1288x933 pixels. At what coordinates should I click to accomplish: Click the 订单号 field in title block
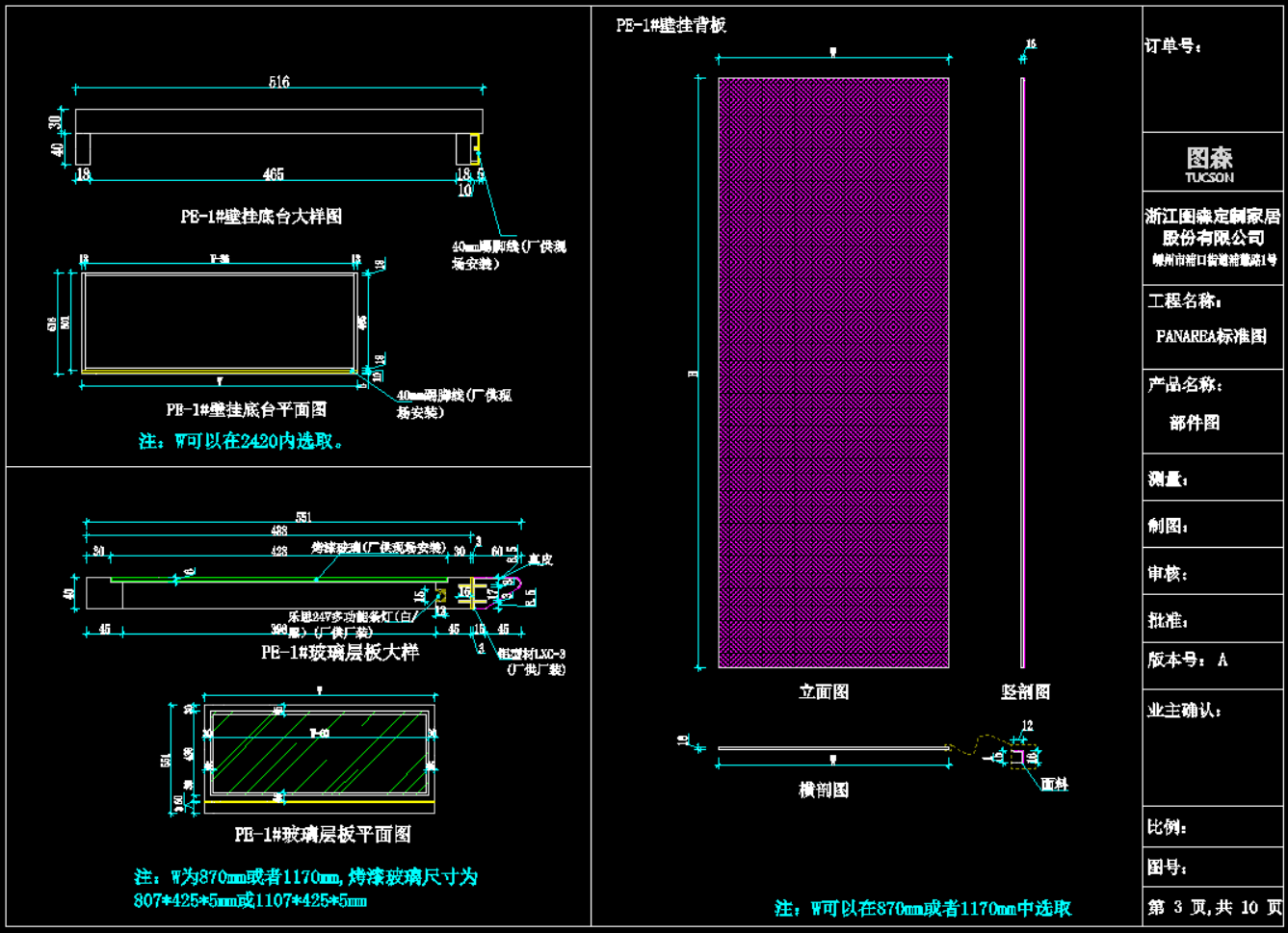(1172, 46)
